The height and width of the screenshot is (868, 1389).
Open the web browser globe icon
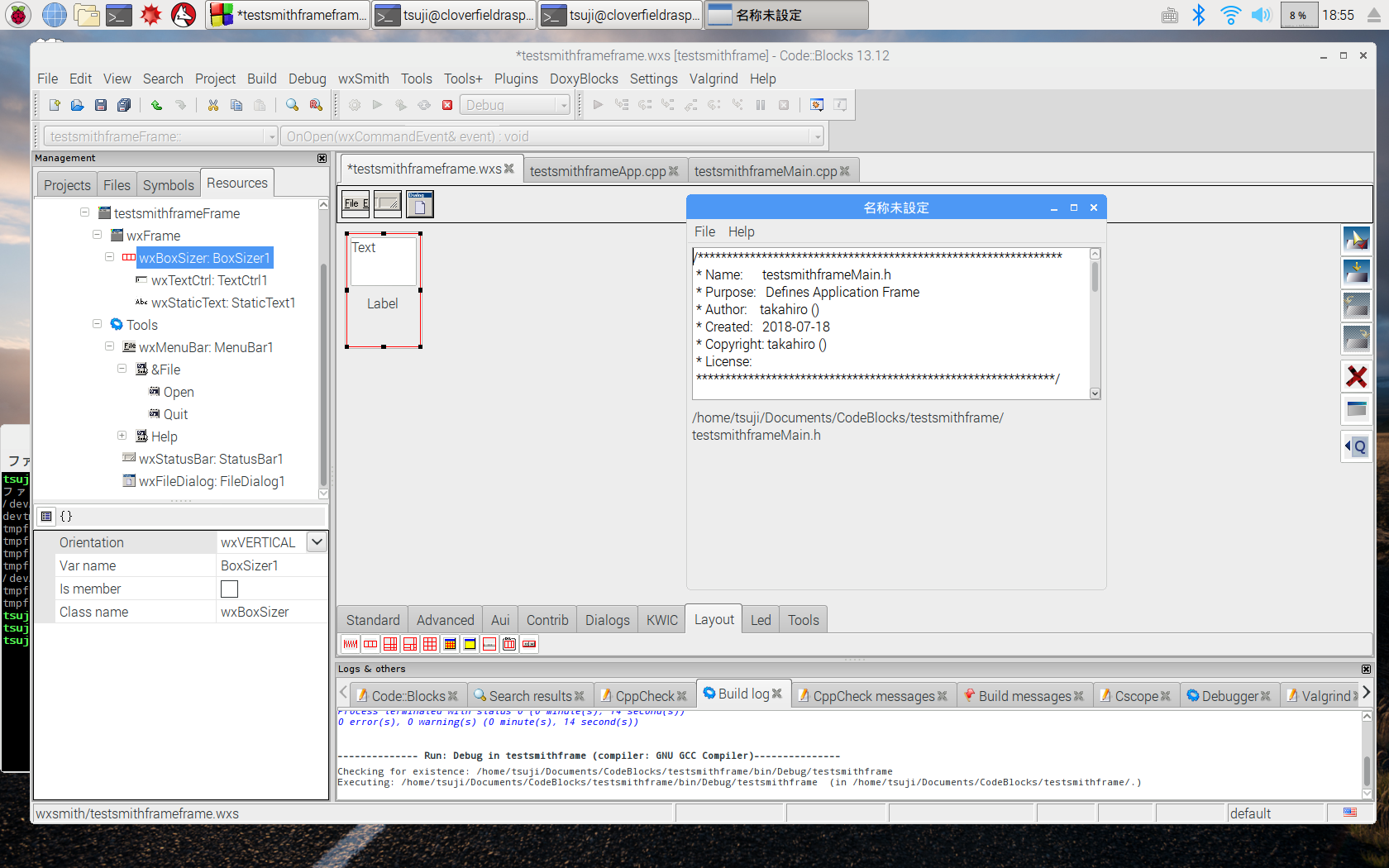(x=54, y=15)
